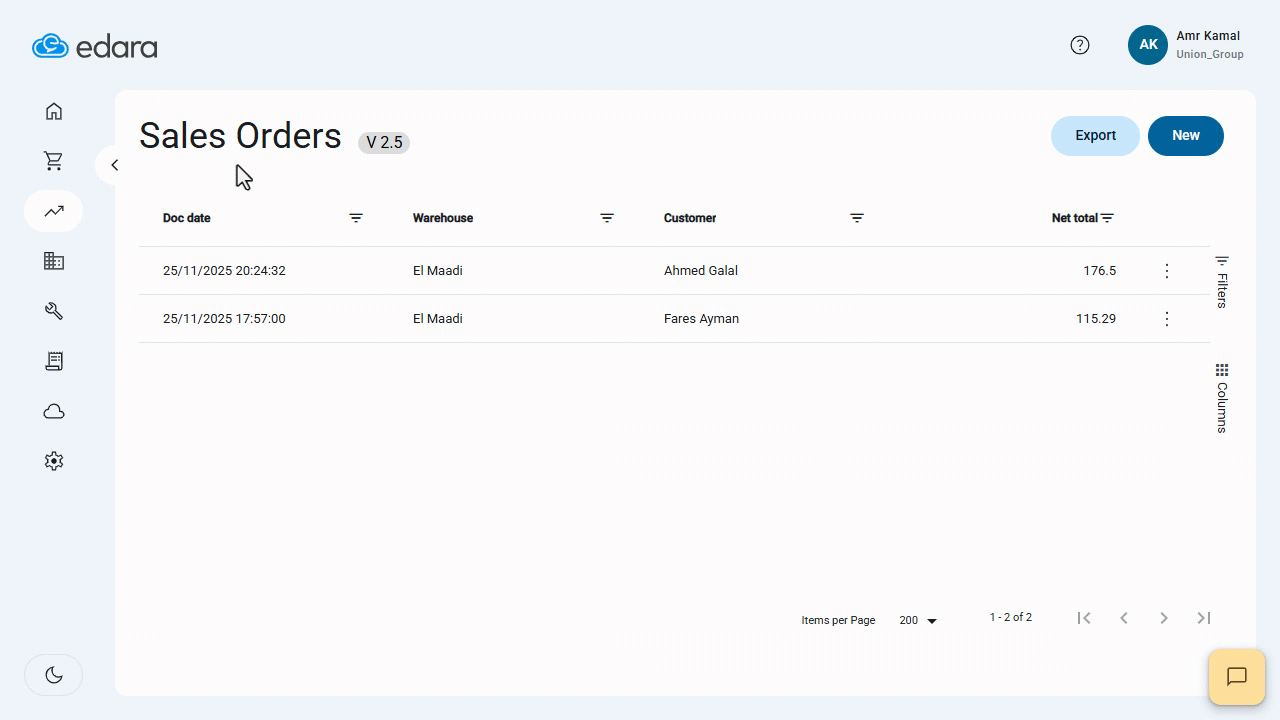
Task: Go to the previous page
Action: coord(1124,618)
